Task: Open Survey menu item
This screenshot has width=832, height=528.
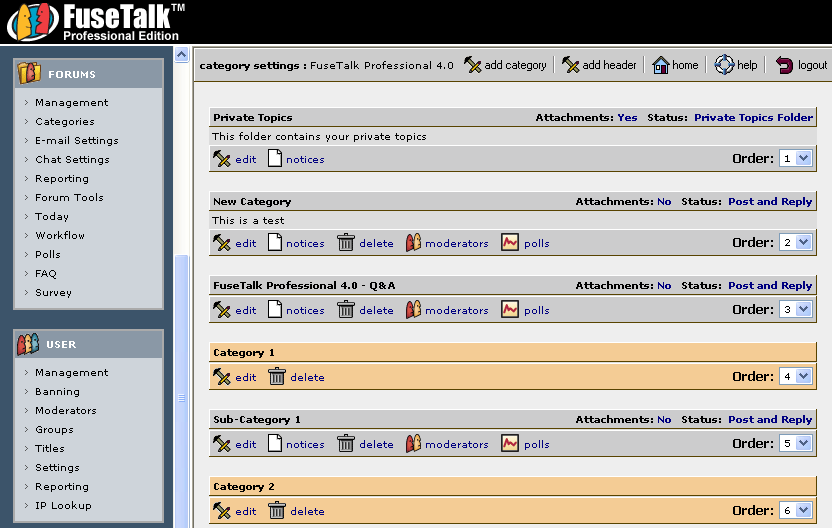Action: coord(53,292)
